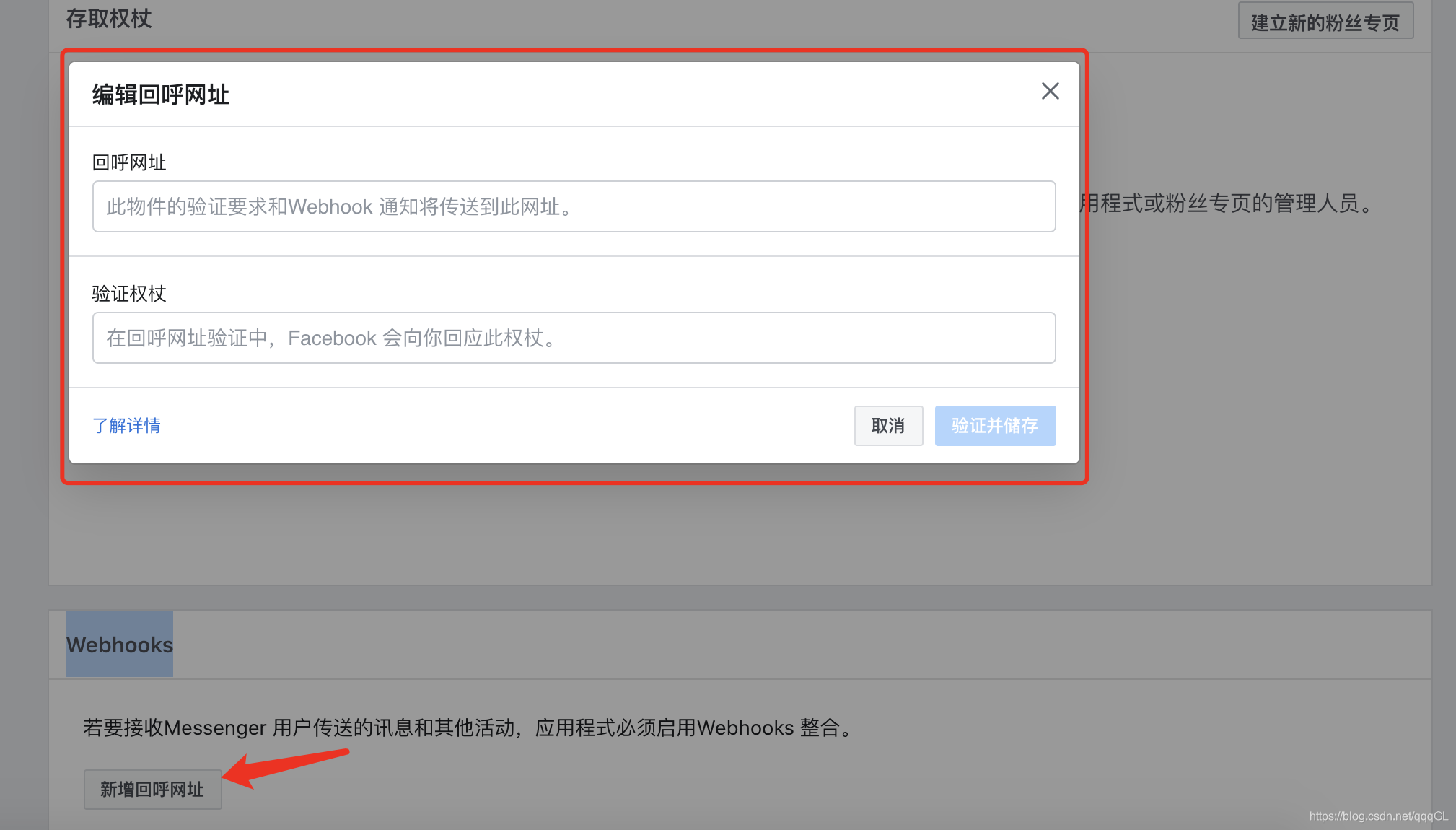Screen dimensions: 1456x830
Task: Open the 了解详情 help link
Action: (126, 426)
